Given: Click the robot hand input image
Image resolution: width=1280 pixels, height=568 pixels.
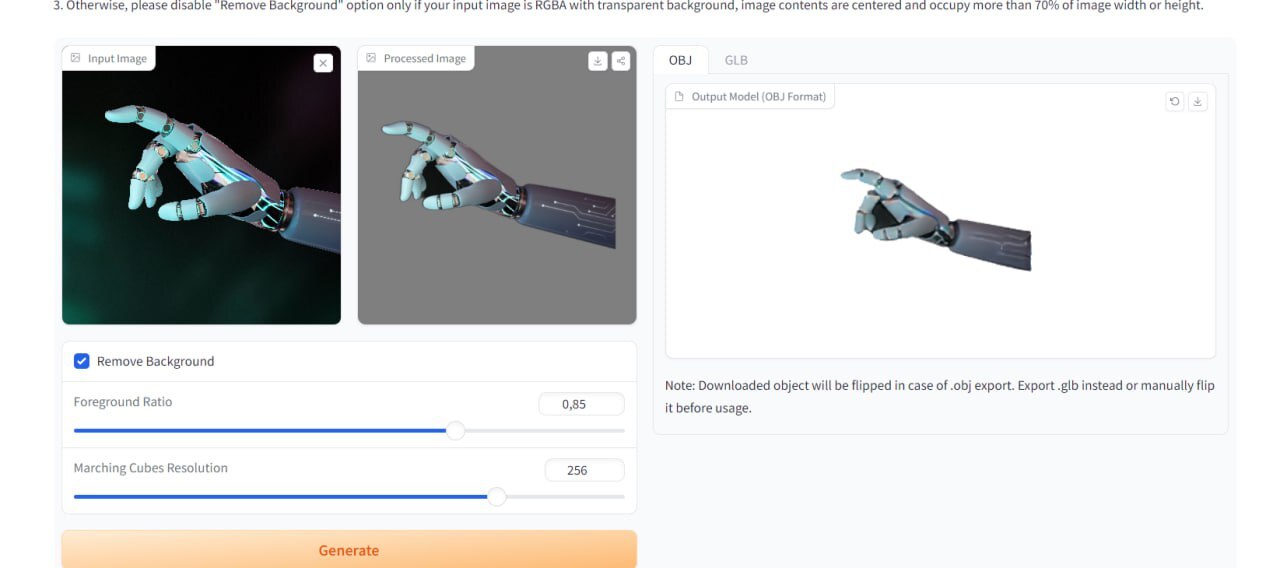Looking at the screenshot, I should (x=201, y=185).
